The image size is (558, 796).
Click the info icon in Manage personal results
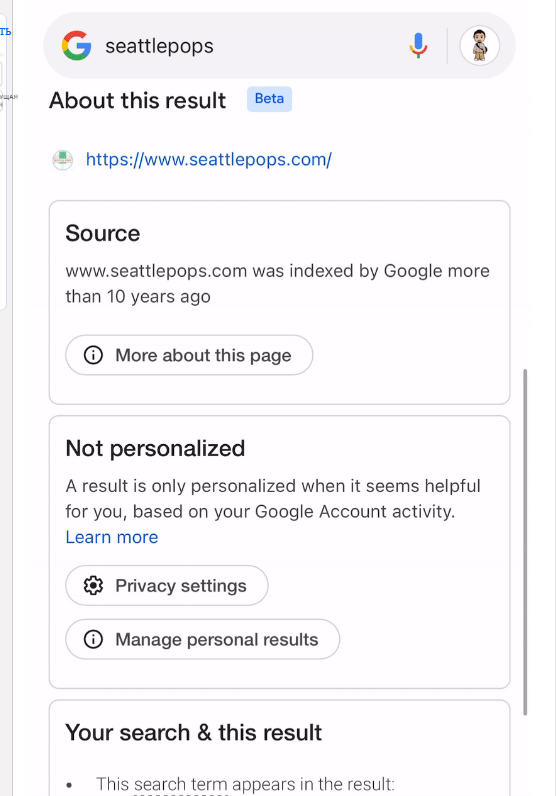click(x=93, y=640)
